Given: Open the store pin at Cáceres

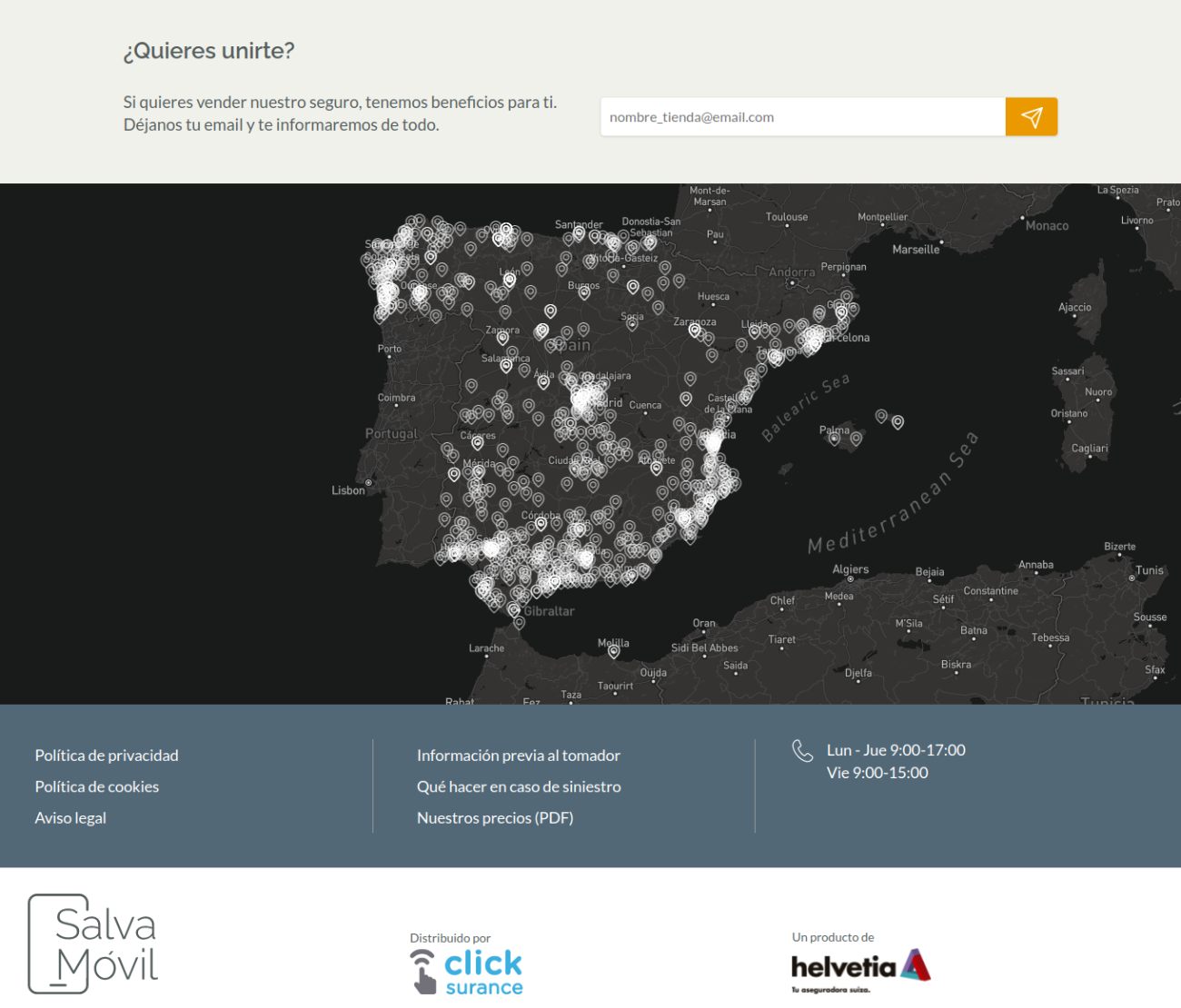Looking at the screenshot, I should click(478, 443).
